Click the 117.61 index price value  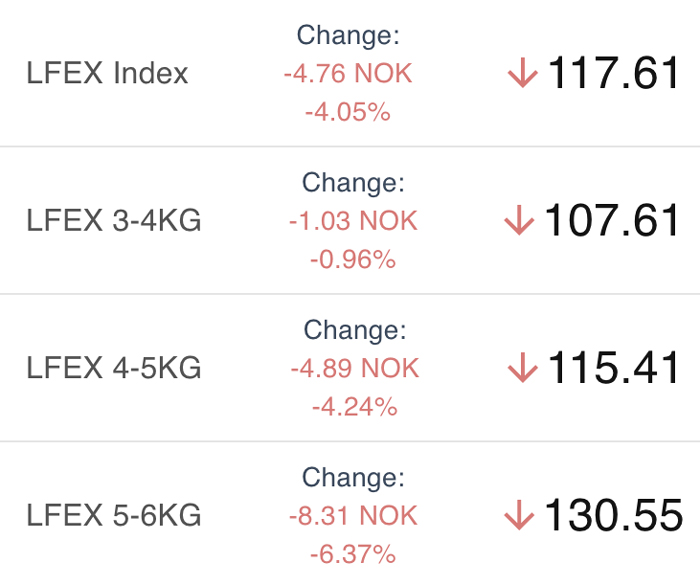coord(613,72)
